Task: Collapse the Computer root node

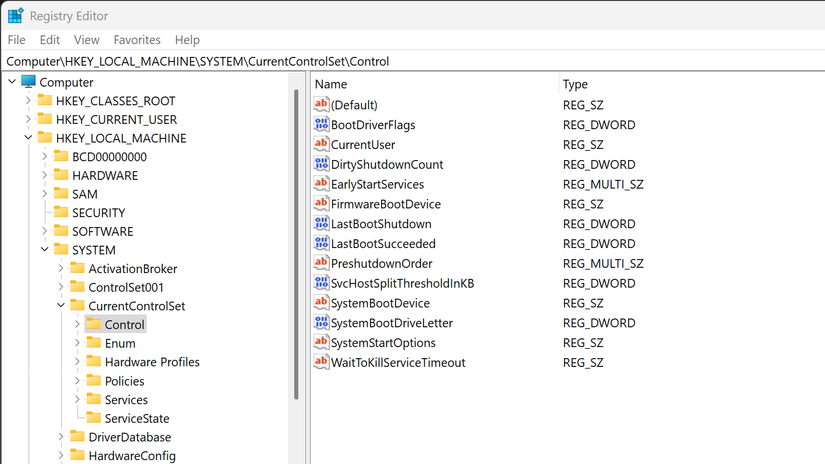Action: pyautogui.click(x=12, y=82)
